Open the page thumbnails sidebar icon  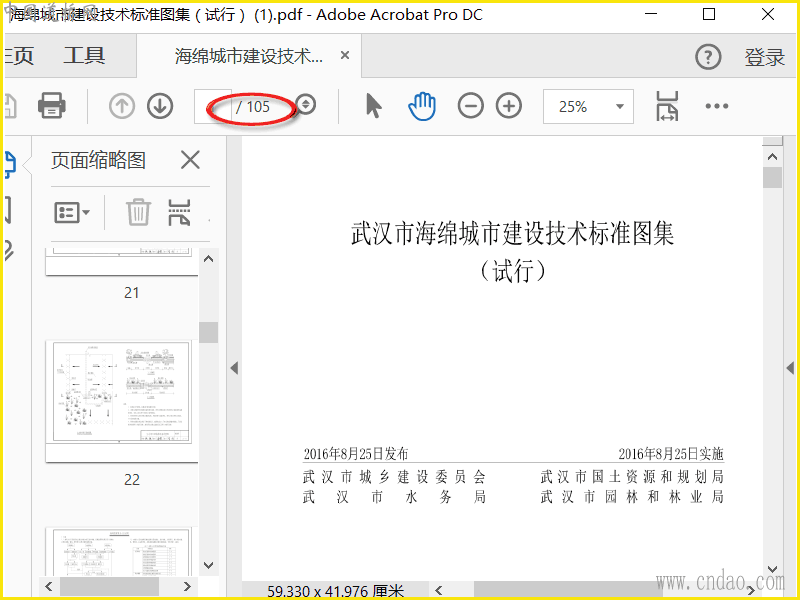tap(10, 164)
